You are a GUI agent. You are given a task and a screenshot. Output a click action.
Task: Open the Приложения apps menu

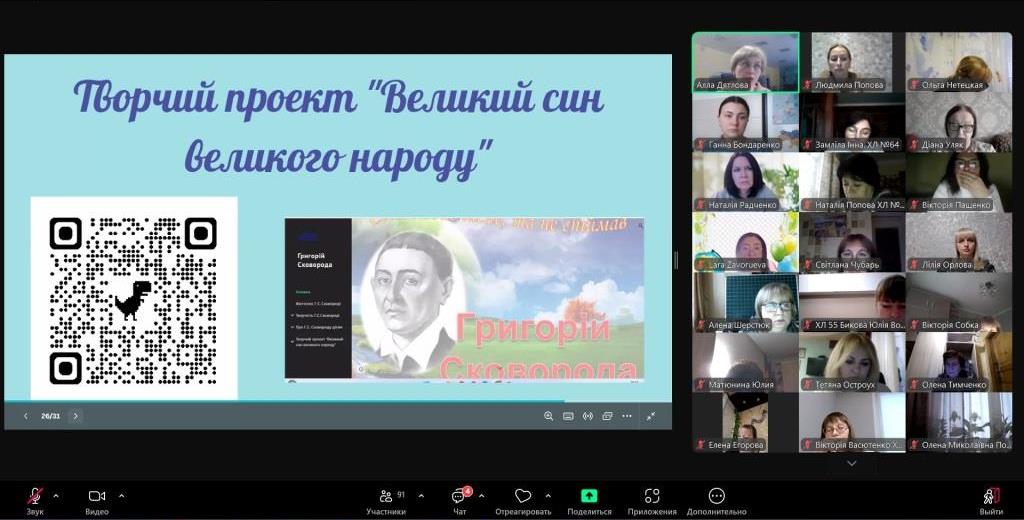pos(652,501)
